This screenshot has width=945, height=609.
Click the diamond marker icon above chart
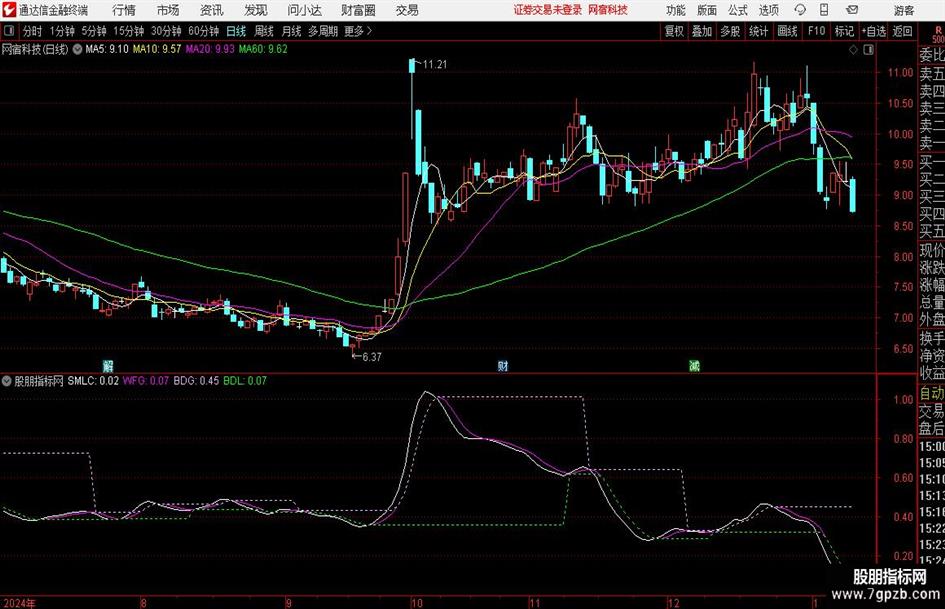coord(853,50)
